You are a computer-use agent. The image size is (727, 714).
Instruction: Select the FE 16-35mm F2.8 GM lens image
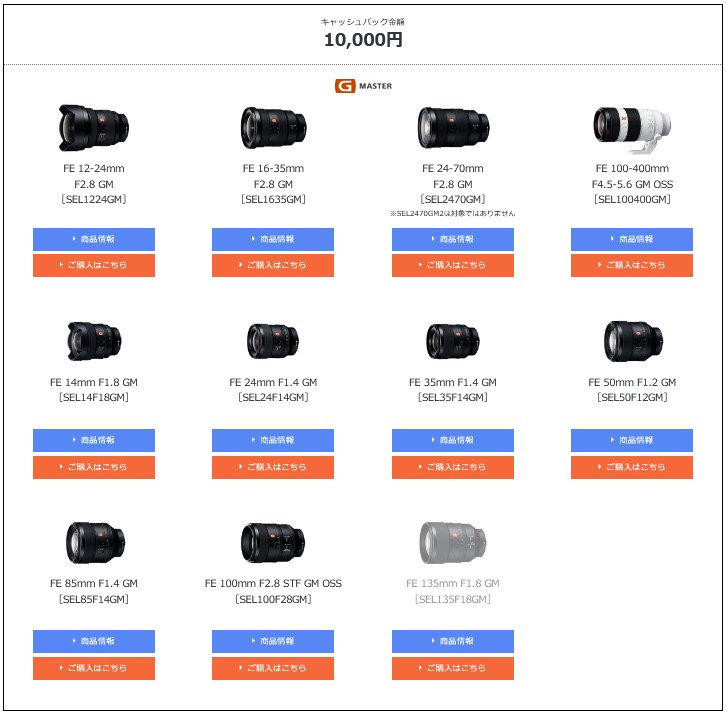(x=273, y=128)
